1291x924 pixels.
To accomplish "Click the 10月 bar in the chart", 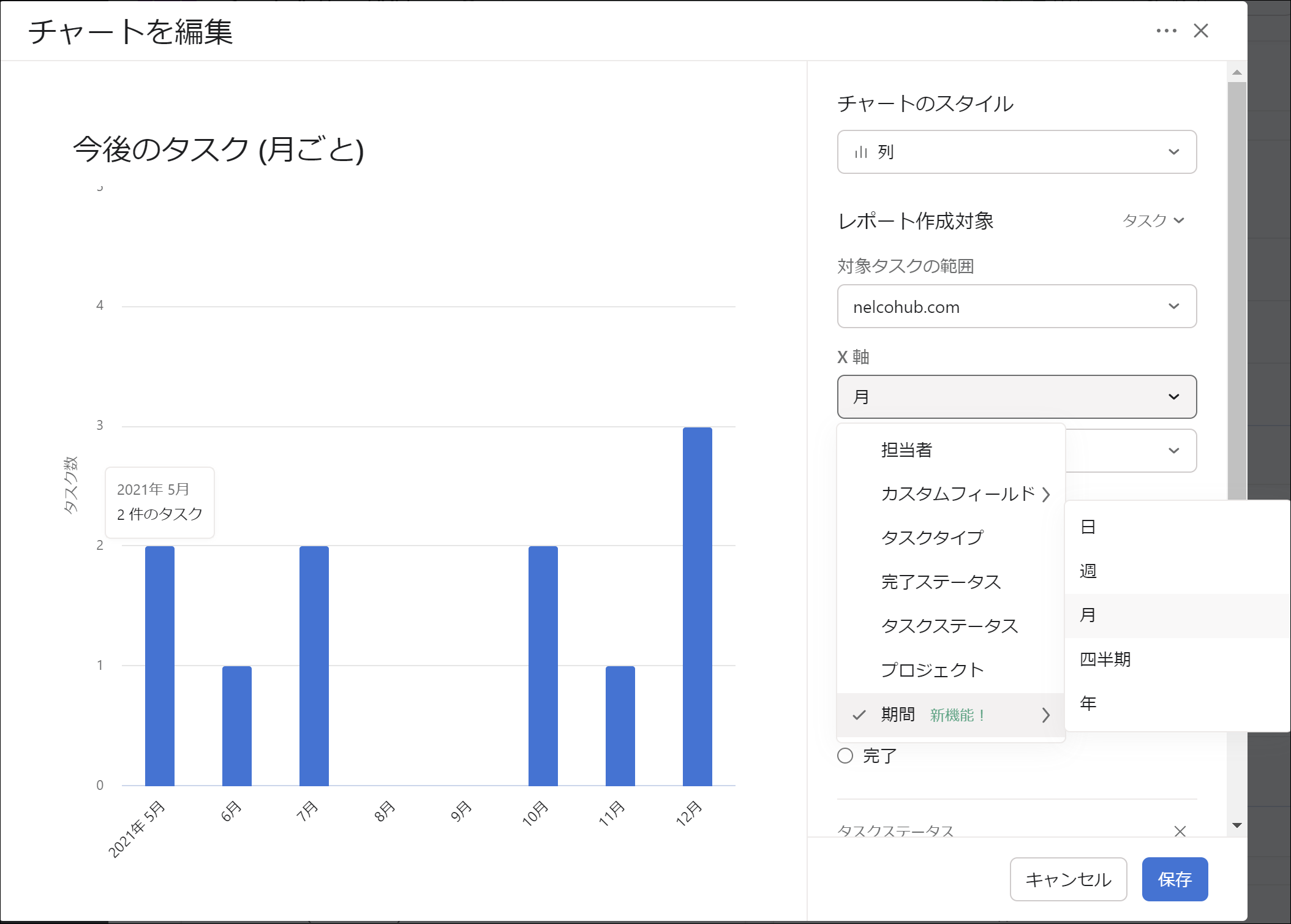I will 543,666.
